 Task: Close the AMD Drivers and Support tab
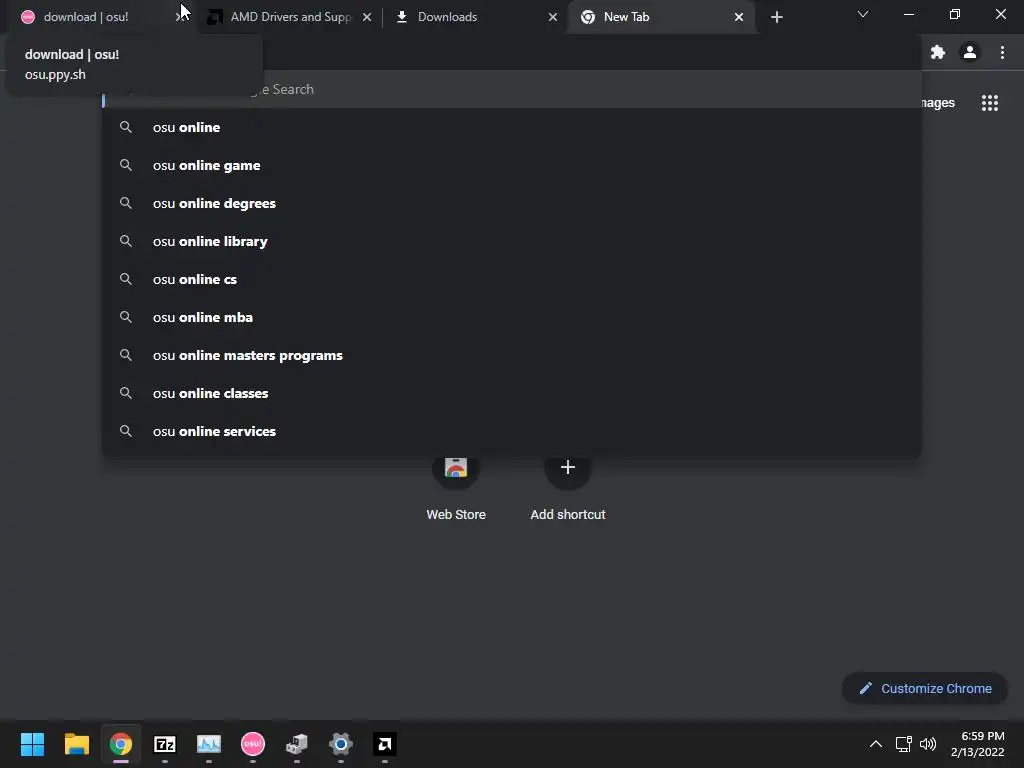(x=367, y=17)
